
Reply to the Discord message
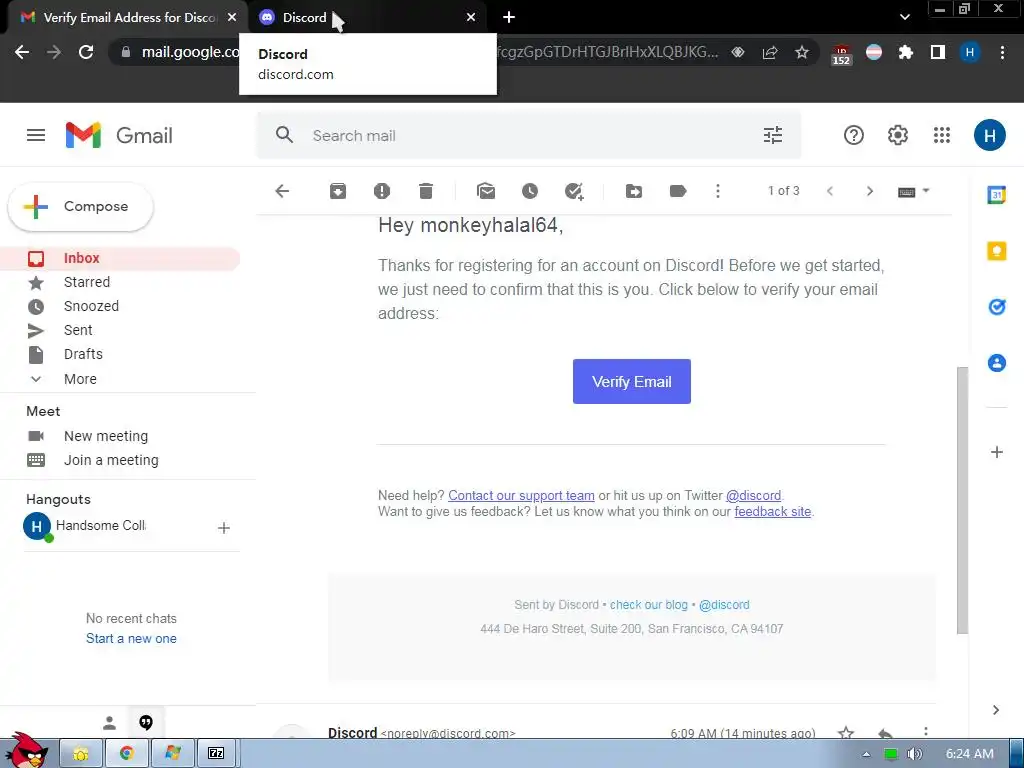[x=886, y=733]
